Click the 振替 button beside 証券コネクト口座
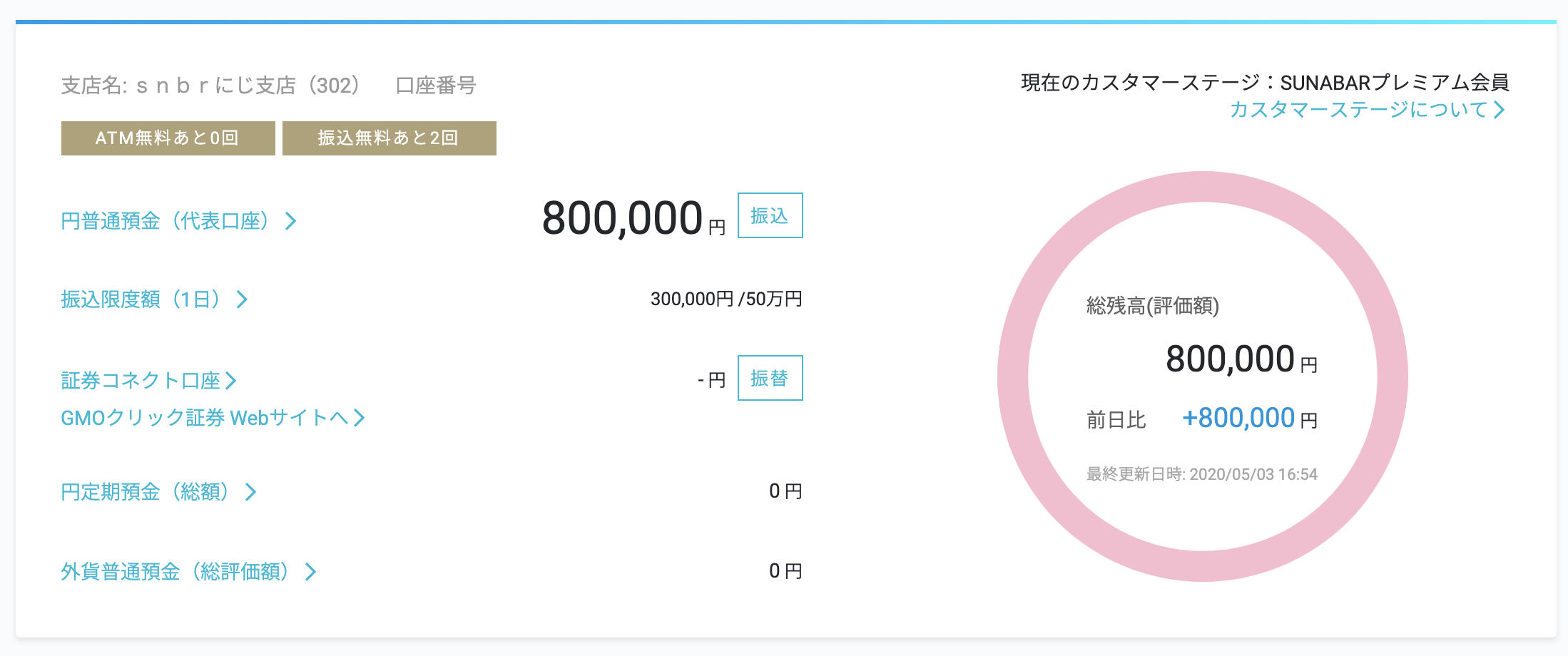This screenshot has height=656, width=1568. click(770, 378)
